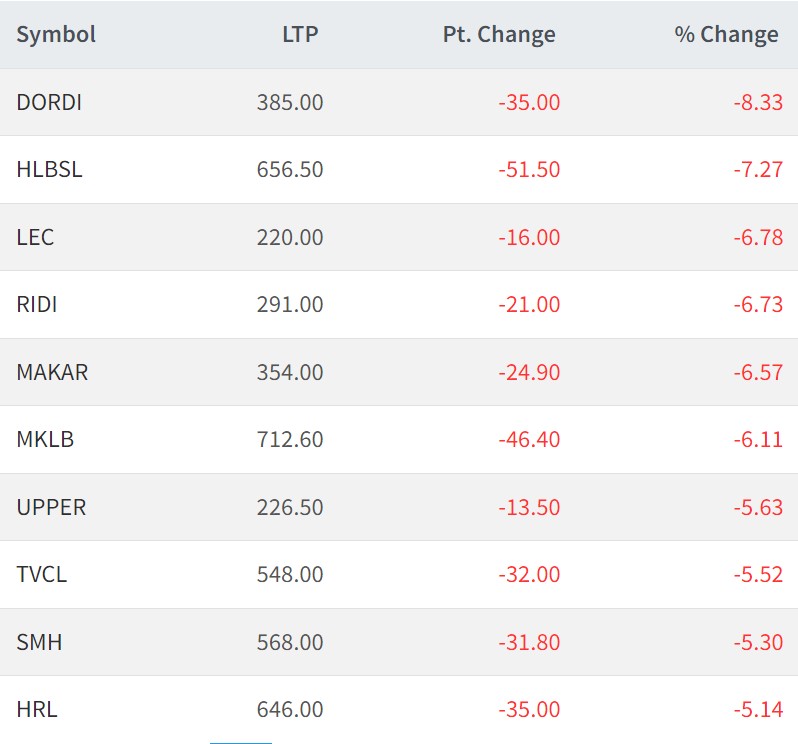
Task: Select HRL's percent change -5.14
Action: coord(757,710)
